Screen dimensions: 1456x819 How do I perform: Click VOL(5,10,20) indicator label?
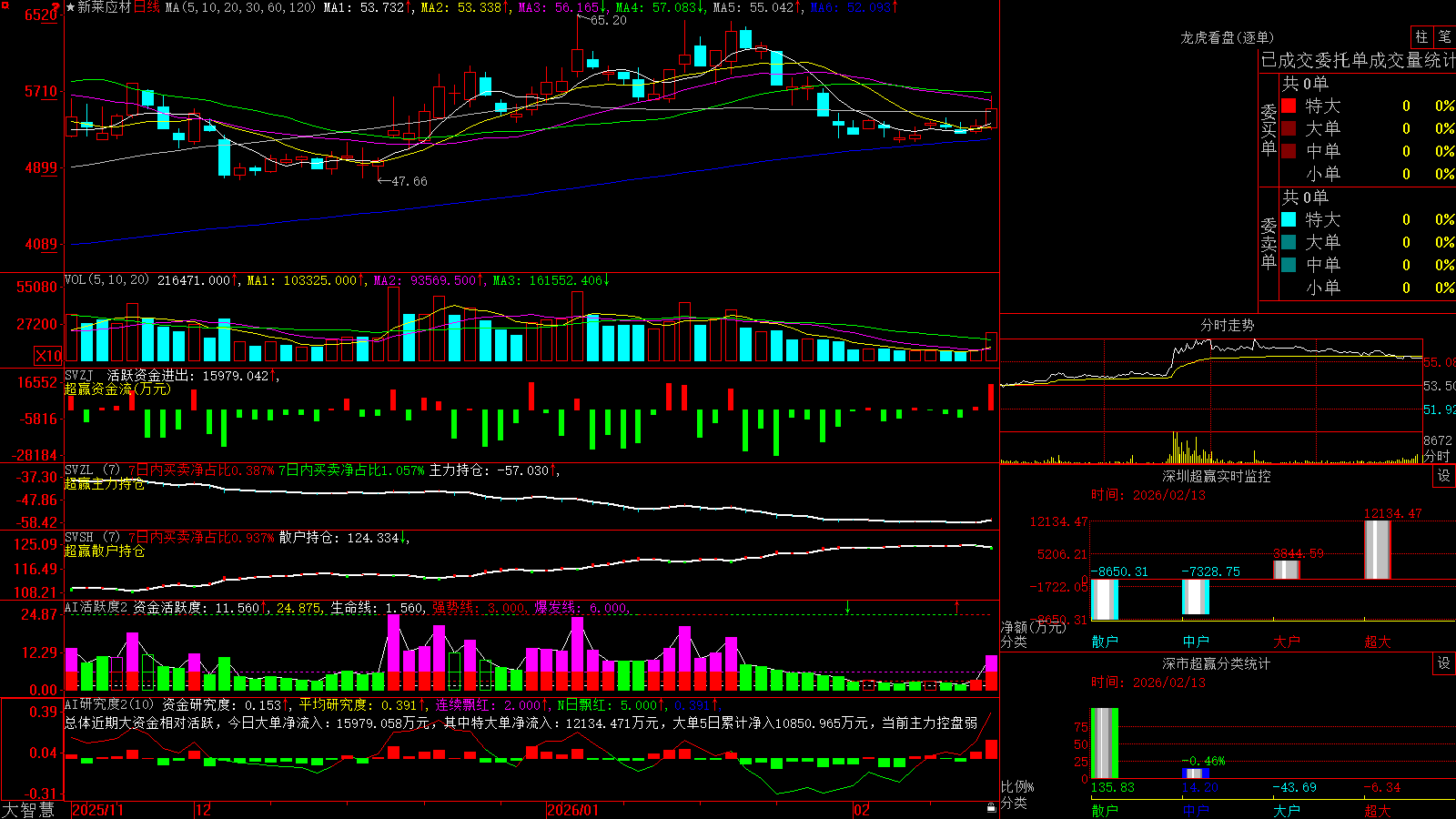click(x=107, y=280)
